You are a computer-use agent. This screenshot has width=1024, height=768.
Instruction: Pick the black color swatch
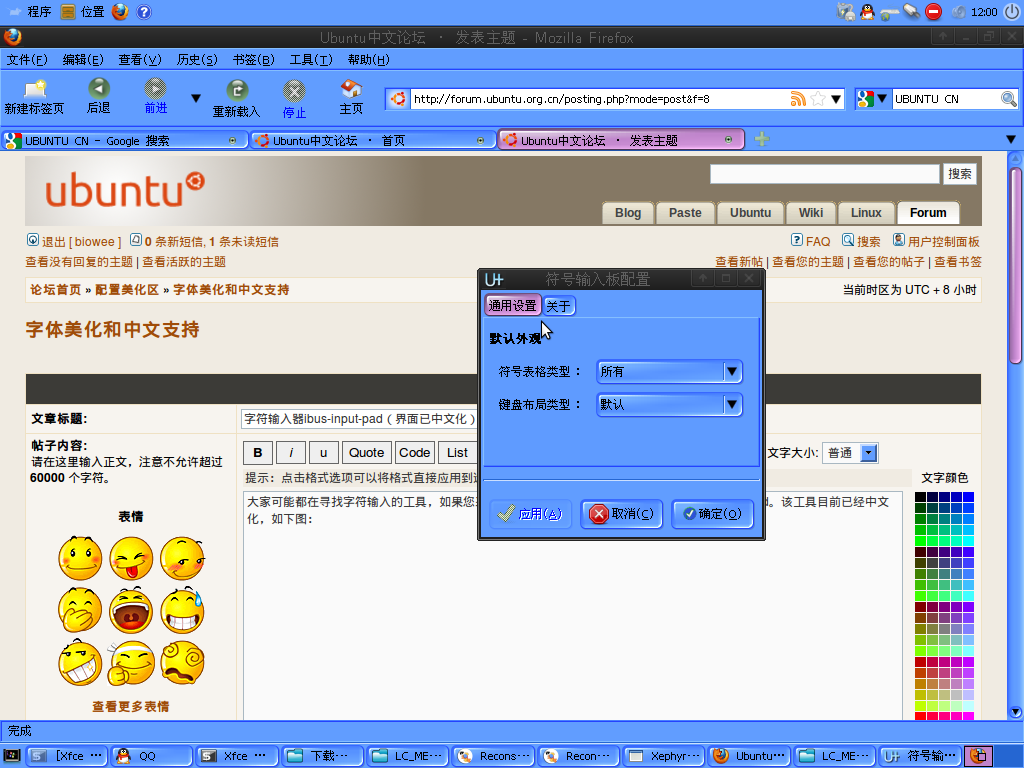(920, 497)
